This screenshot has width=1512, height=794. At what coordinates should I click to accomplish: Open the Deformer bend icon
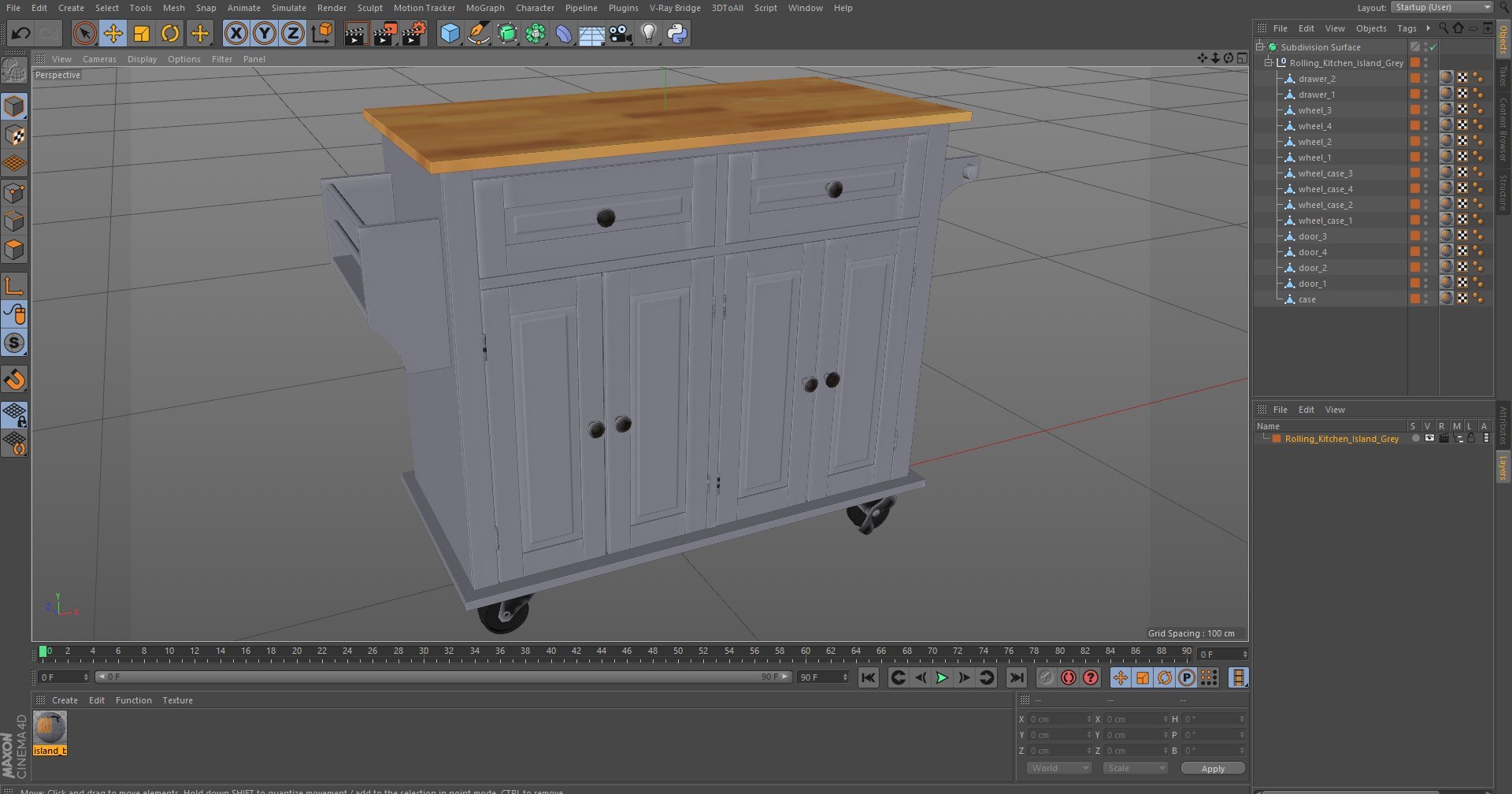(x=563, y=33)
